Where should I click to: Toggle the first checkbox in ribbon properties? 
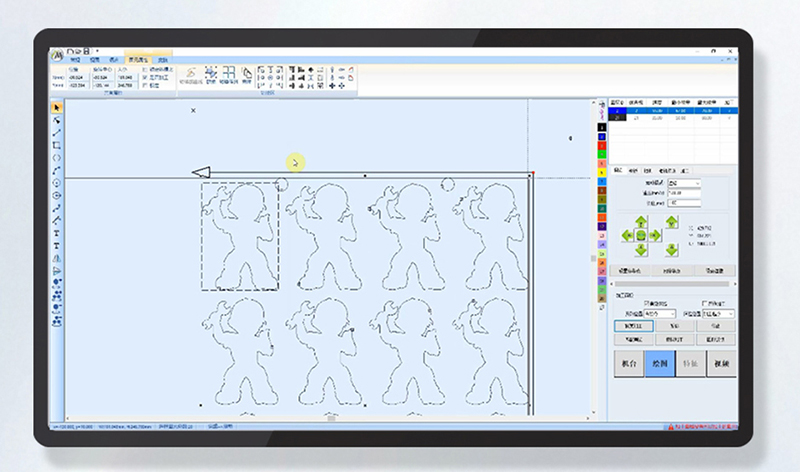(145, 70)
